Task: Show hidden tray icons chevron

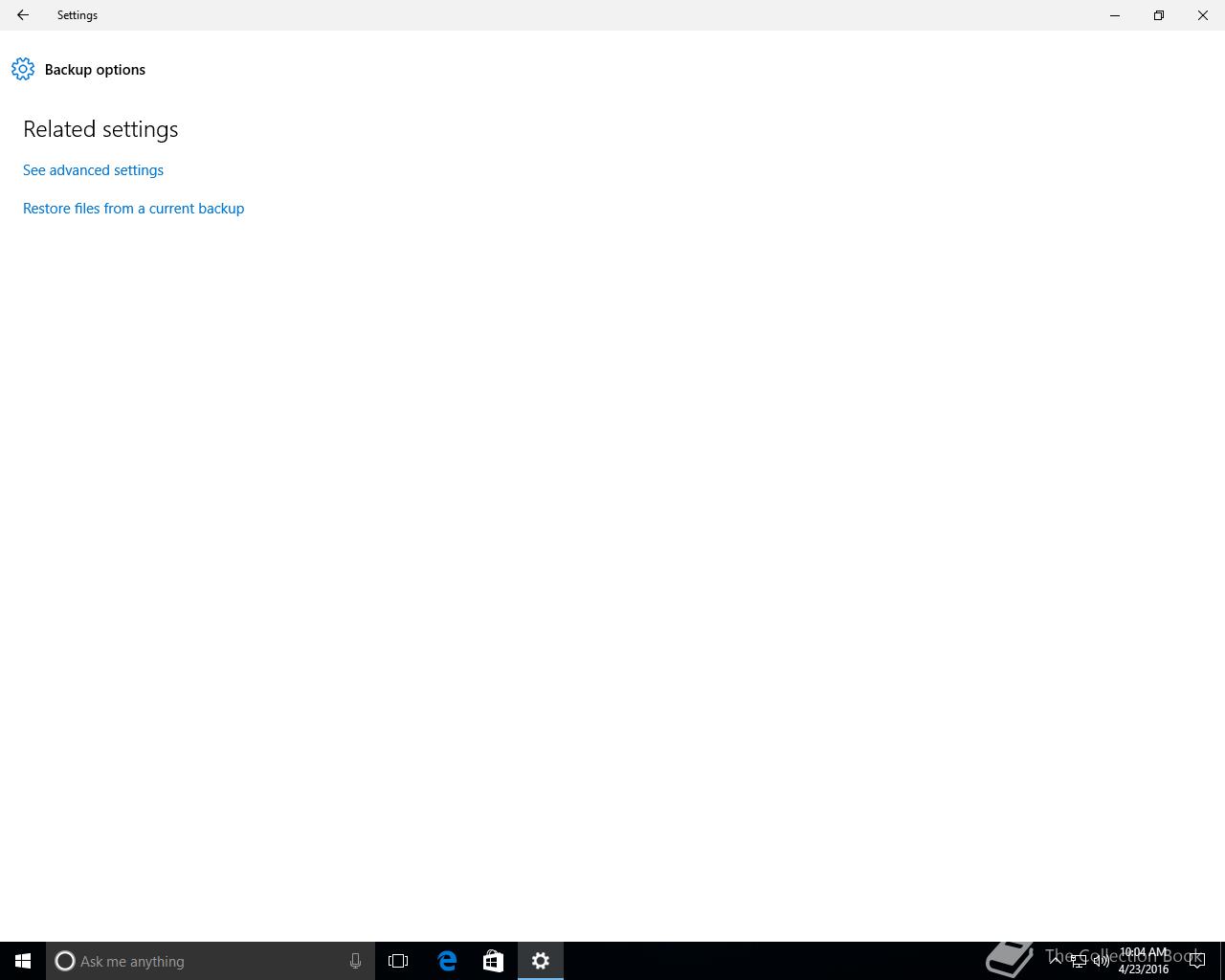Action: coord(1056,961)
